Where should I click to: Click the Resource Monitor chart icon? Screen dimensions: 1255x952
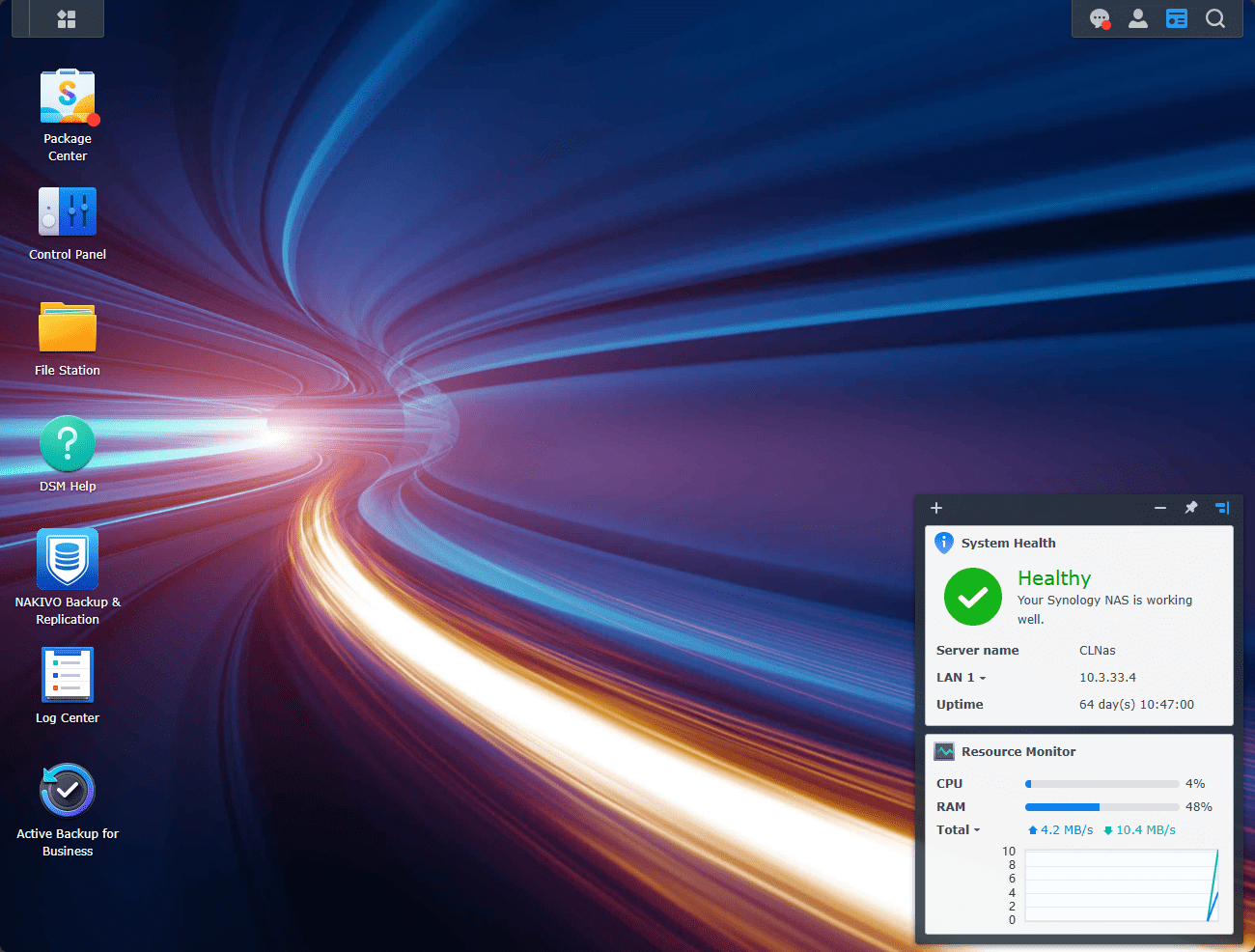944,751
